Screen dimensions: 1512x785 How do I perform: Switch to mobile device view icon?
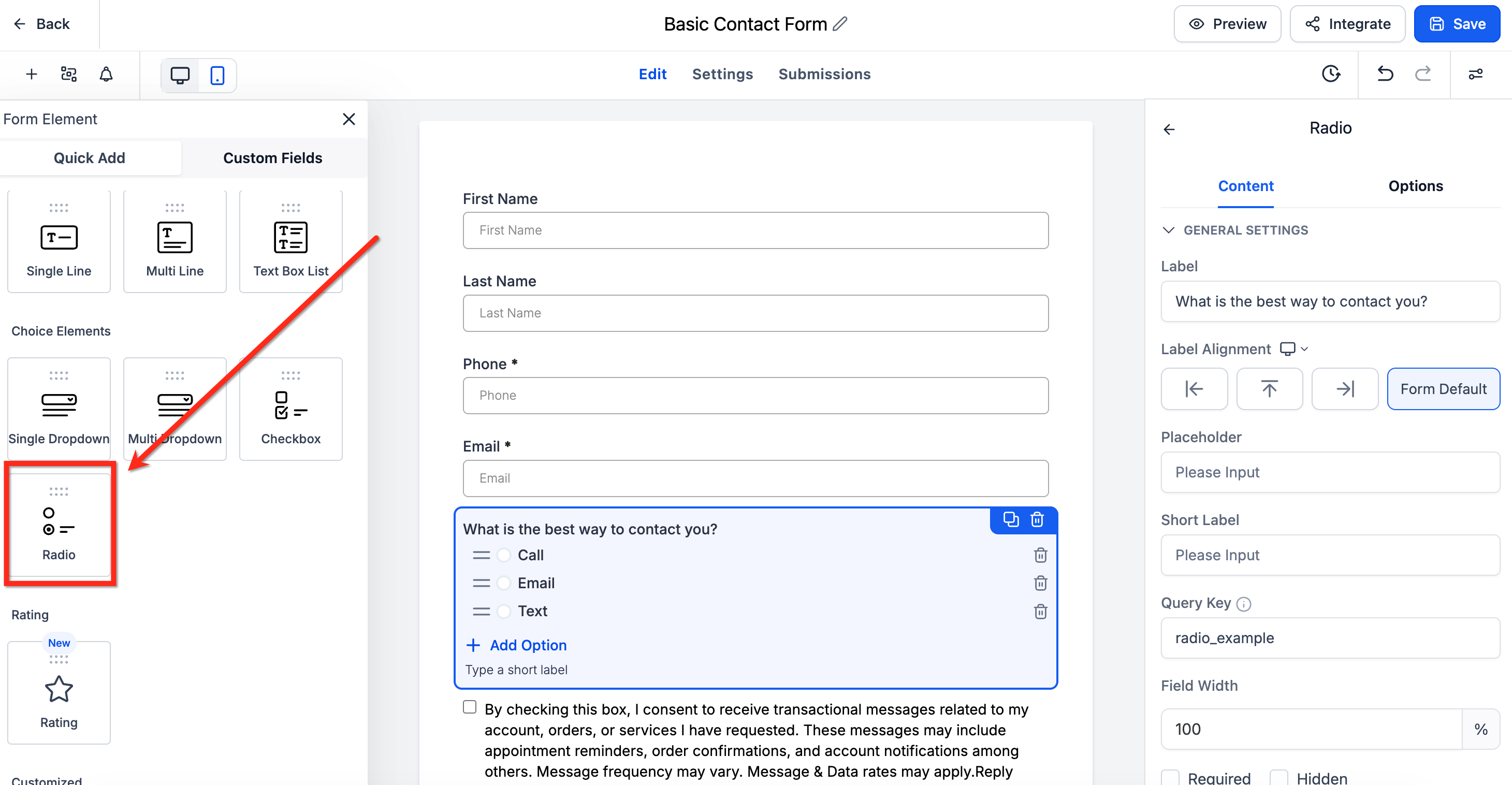point(217,75)
